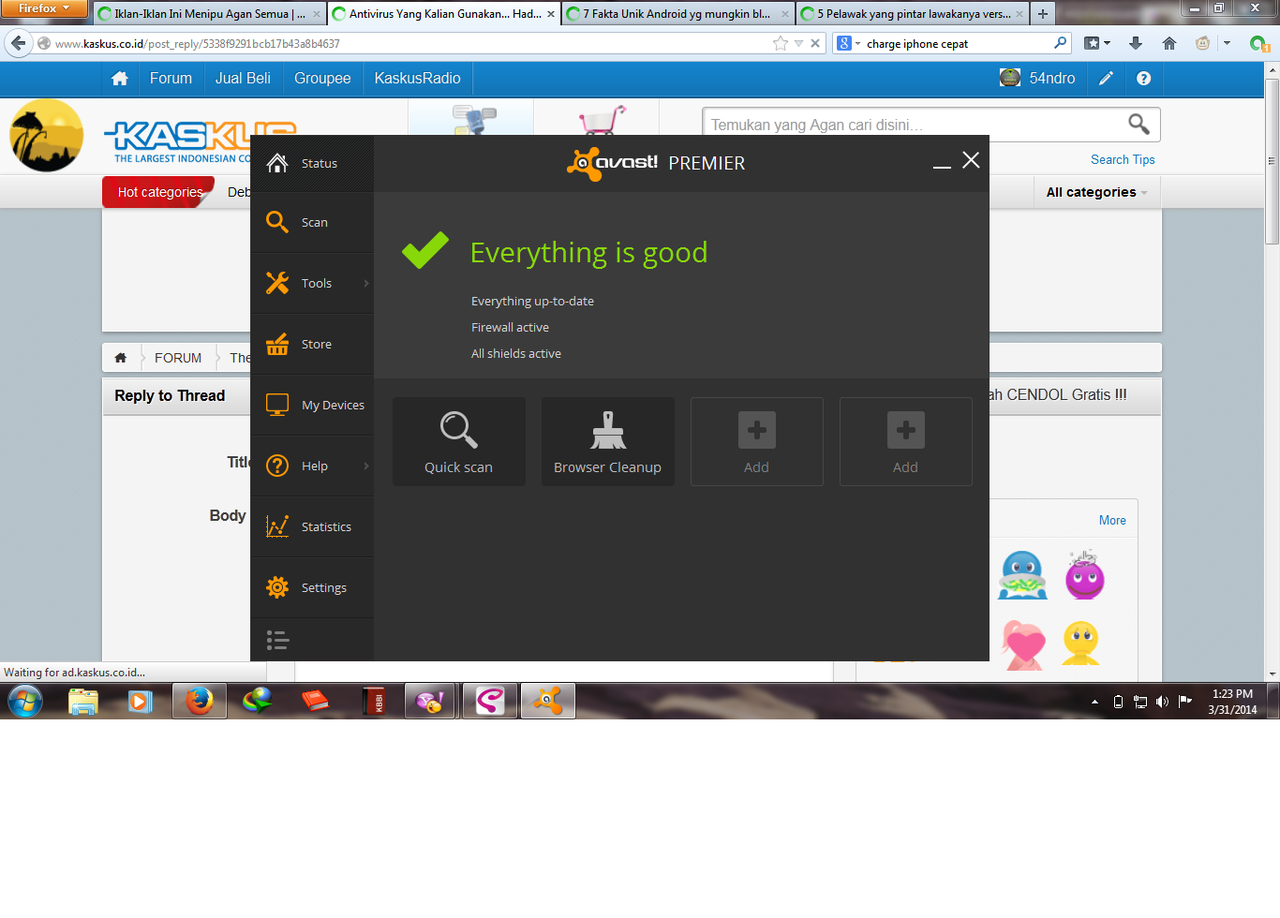This screenshot has height=918, width=1280.
Task: Open the Forum menu on Kaskus
Action: coord(171,78)
